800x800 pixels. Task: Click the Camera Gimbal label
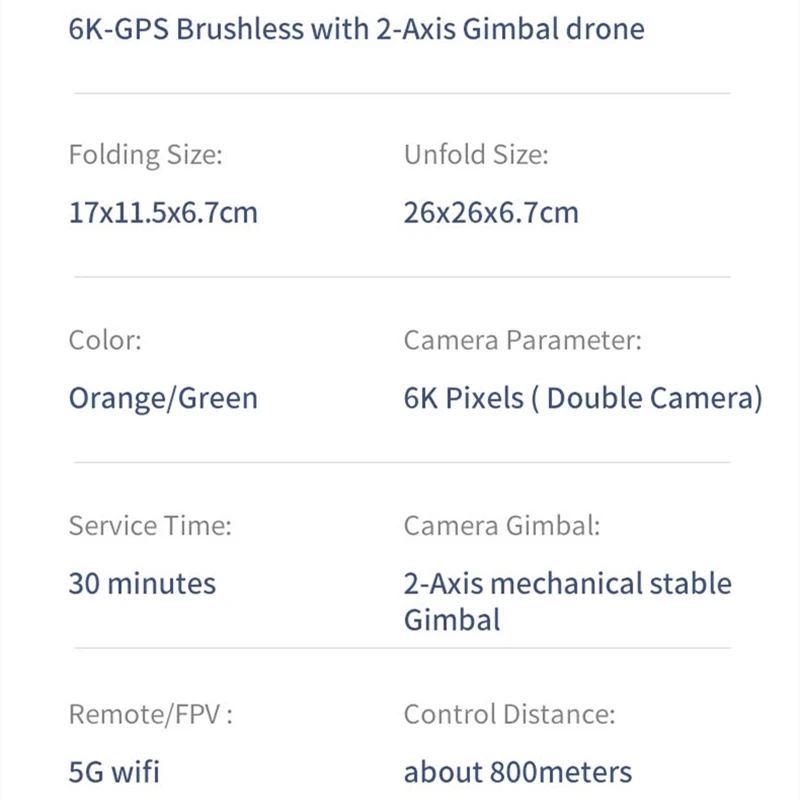(502, 526)
